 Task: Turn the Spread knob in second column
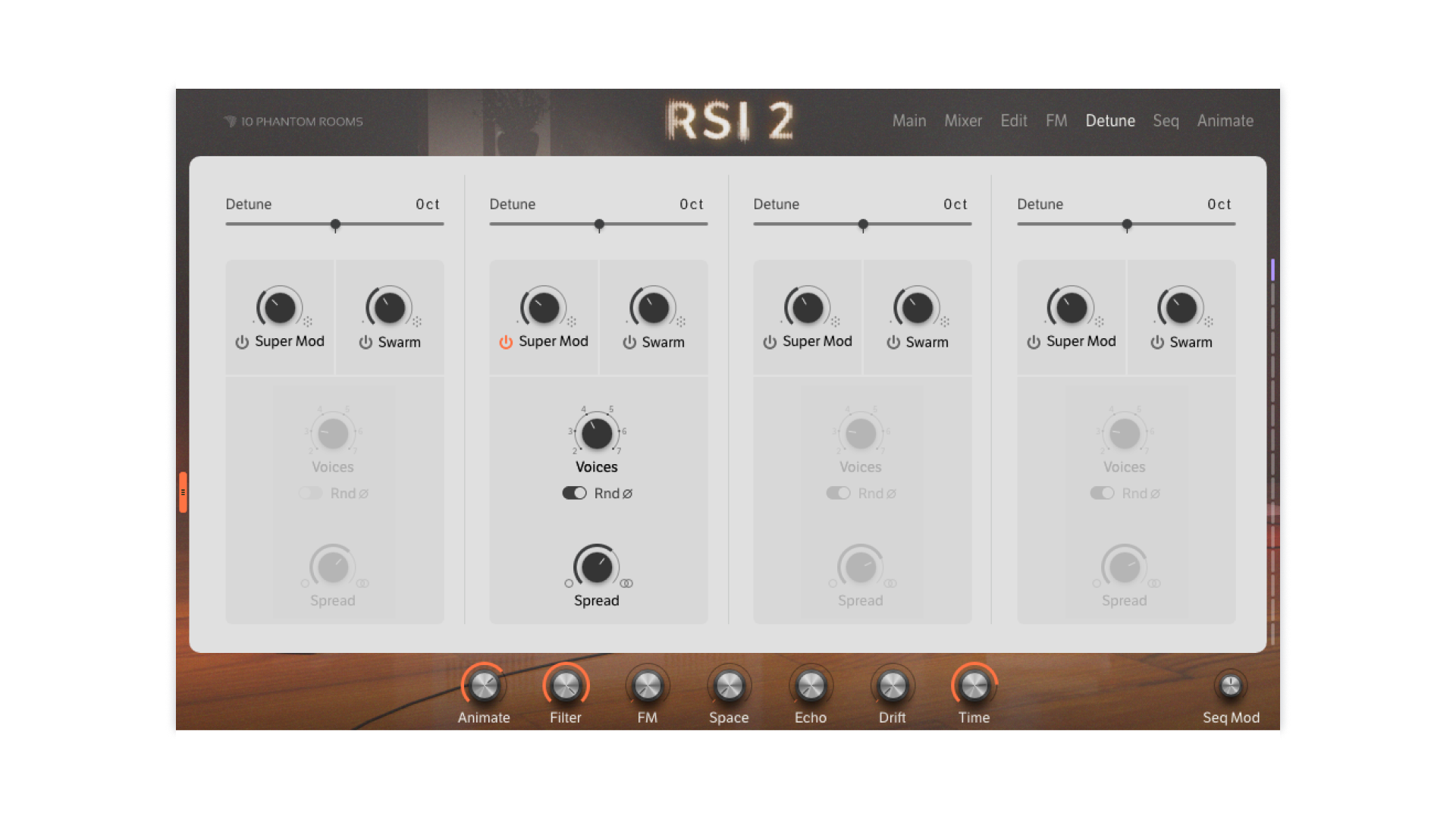point(596,567)
